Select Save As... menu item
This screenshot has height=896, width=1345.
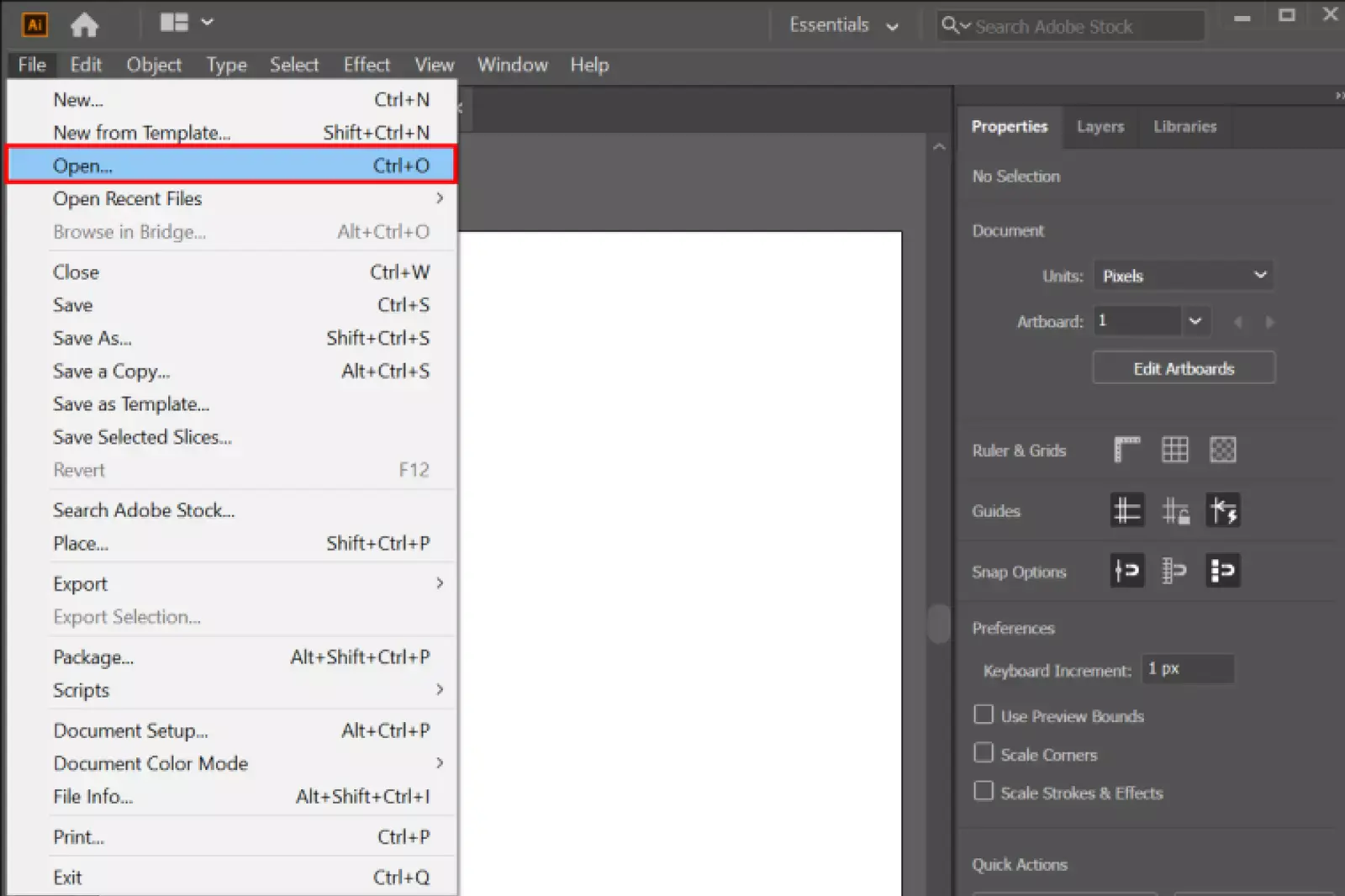click(x=232, y=338)
